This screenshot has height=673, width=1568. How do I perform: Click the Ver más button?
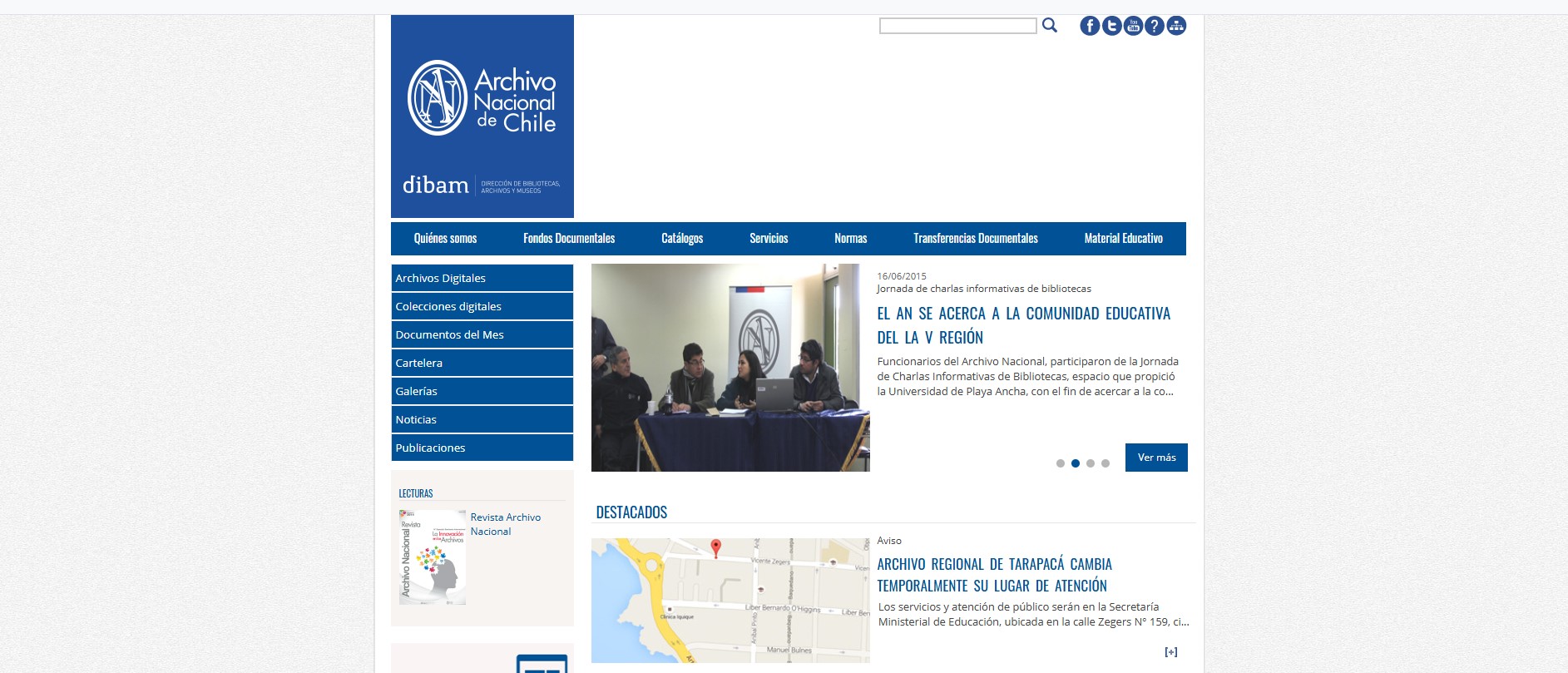(x=1156, y=458)
